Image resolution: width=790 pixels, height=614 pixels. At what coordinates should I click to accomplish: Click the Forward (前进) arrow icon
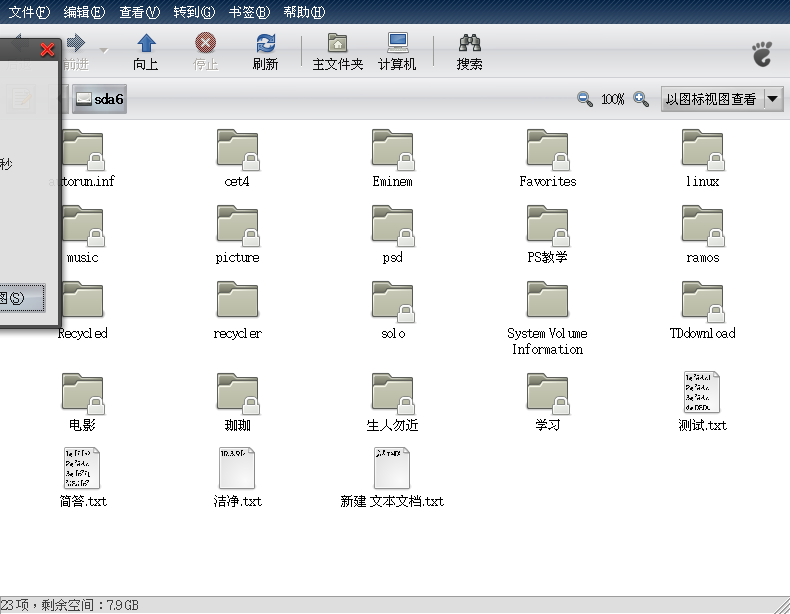point(76,43)
